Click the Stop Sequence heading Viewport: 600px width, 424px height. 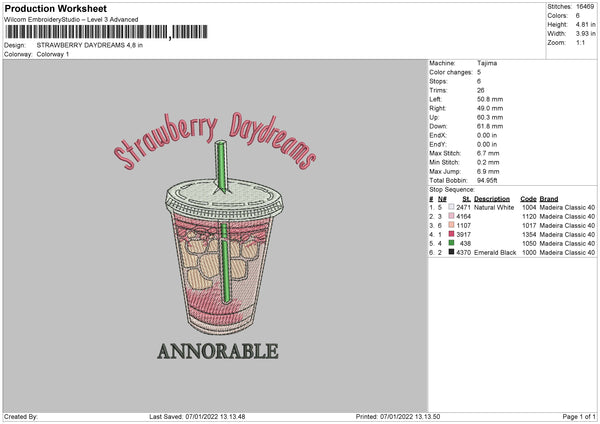[x=452, y=190]
